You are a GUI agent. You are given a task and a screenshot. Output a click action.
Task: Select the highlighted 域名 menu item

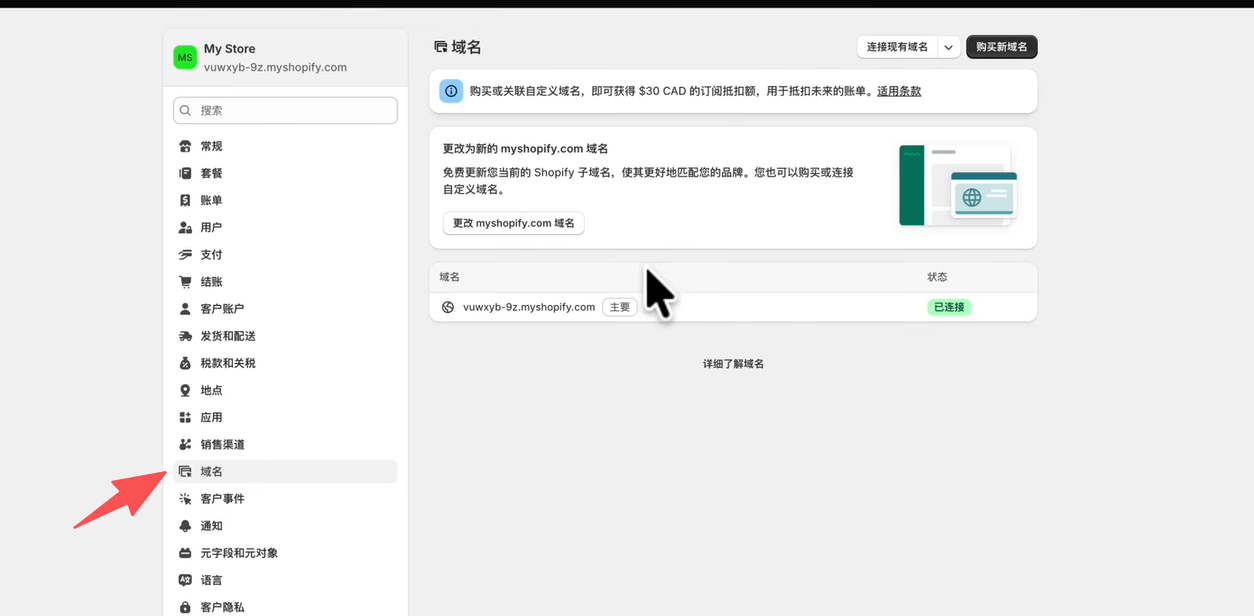[285, 471]
